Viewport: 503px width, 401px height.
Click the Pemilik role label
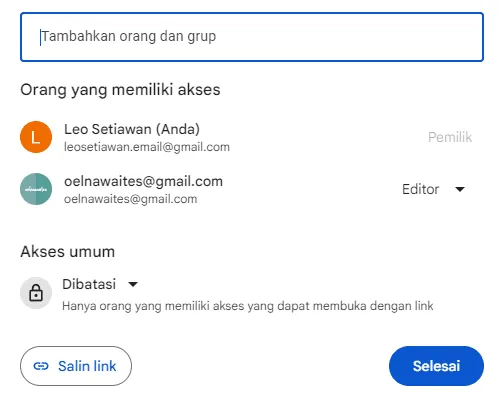450,137
